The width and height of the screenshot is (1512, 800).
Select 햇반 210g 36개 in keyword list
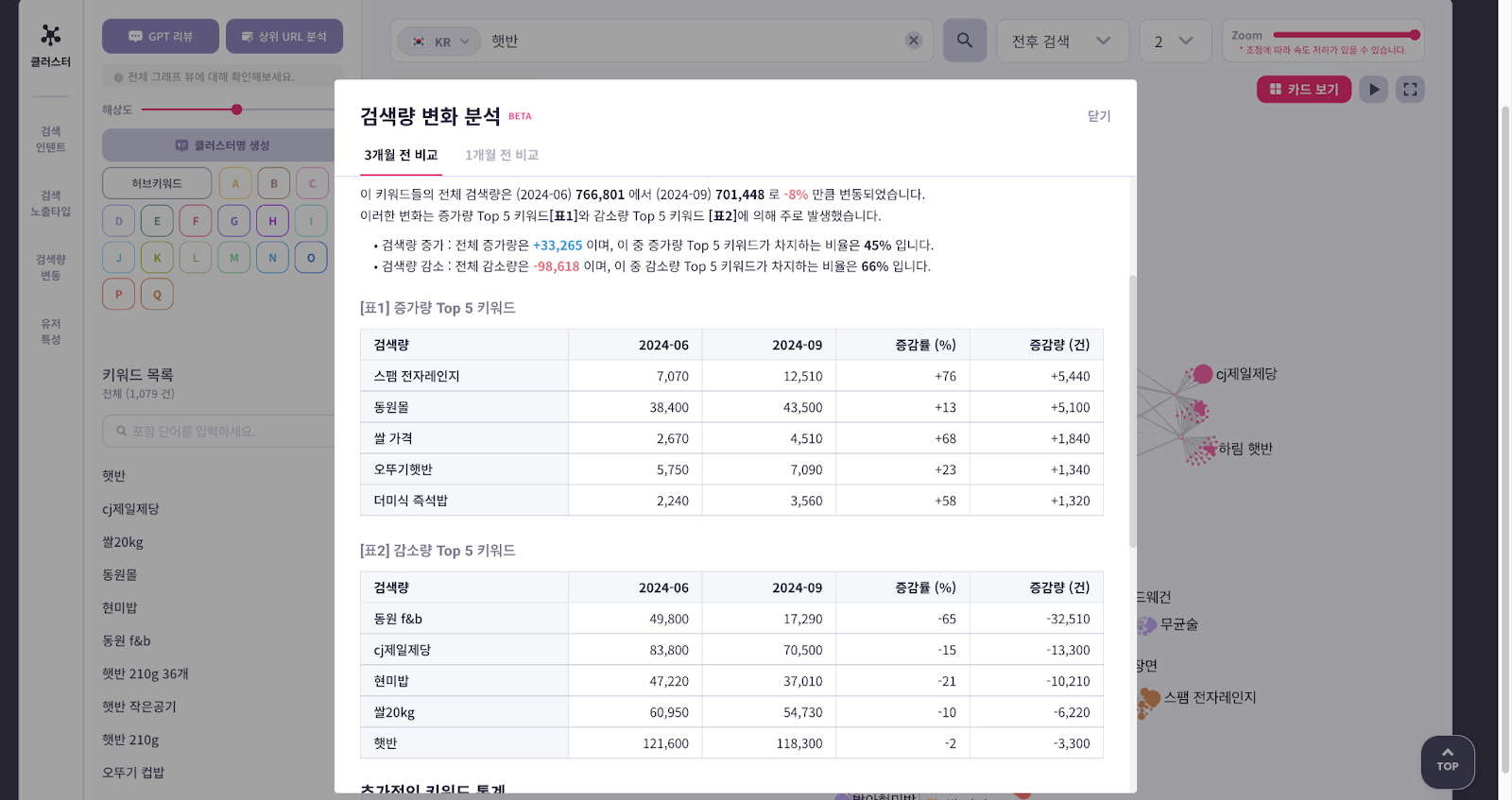click(x=146, y=673)
